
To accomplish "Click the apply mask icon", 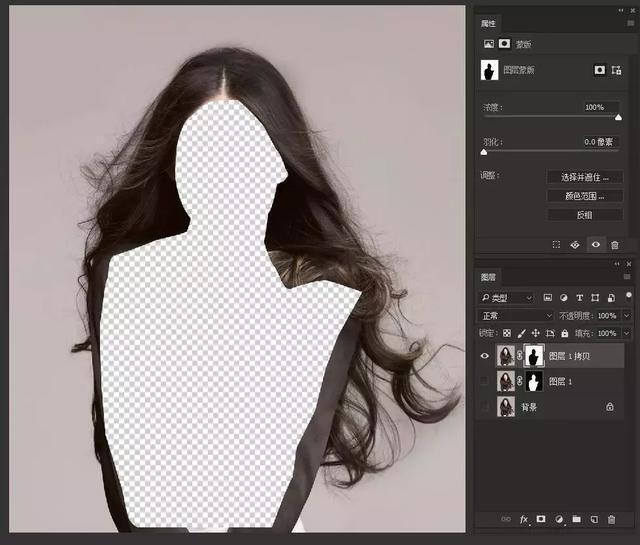I will [576, 244].
